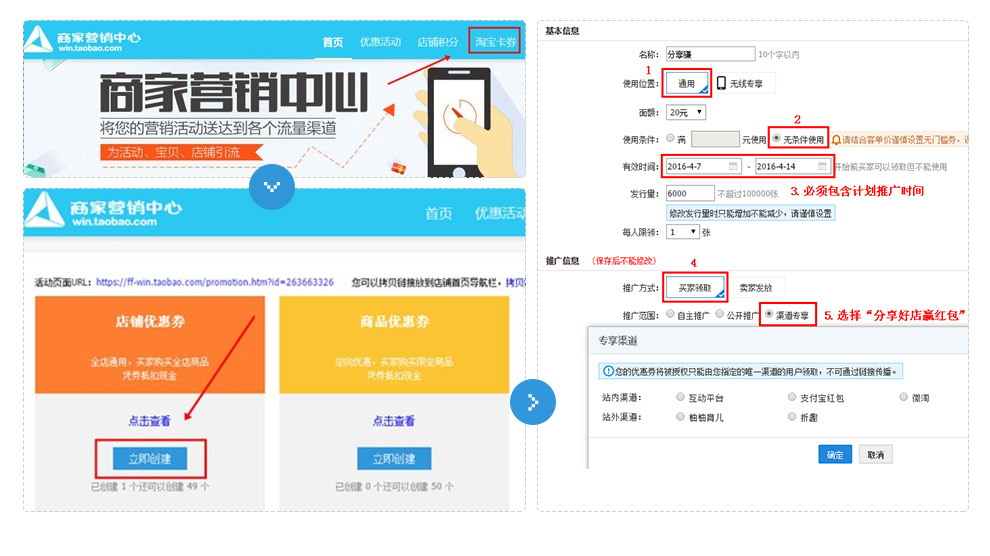Click 立即创建 under 商品优惠券
Image resolution: width=990 pixels, height=556 pixels.
click(x=394, y=459)
